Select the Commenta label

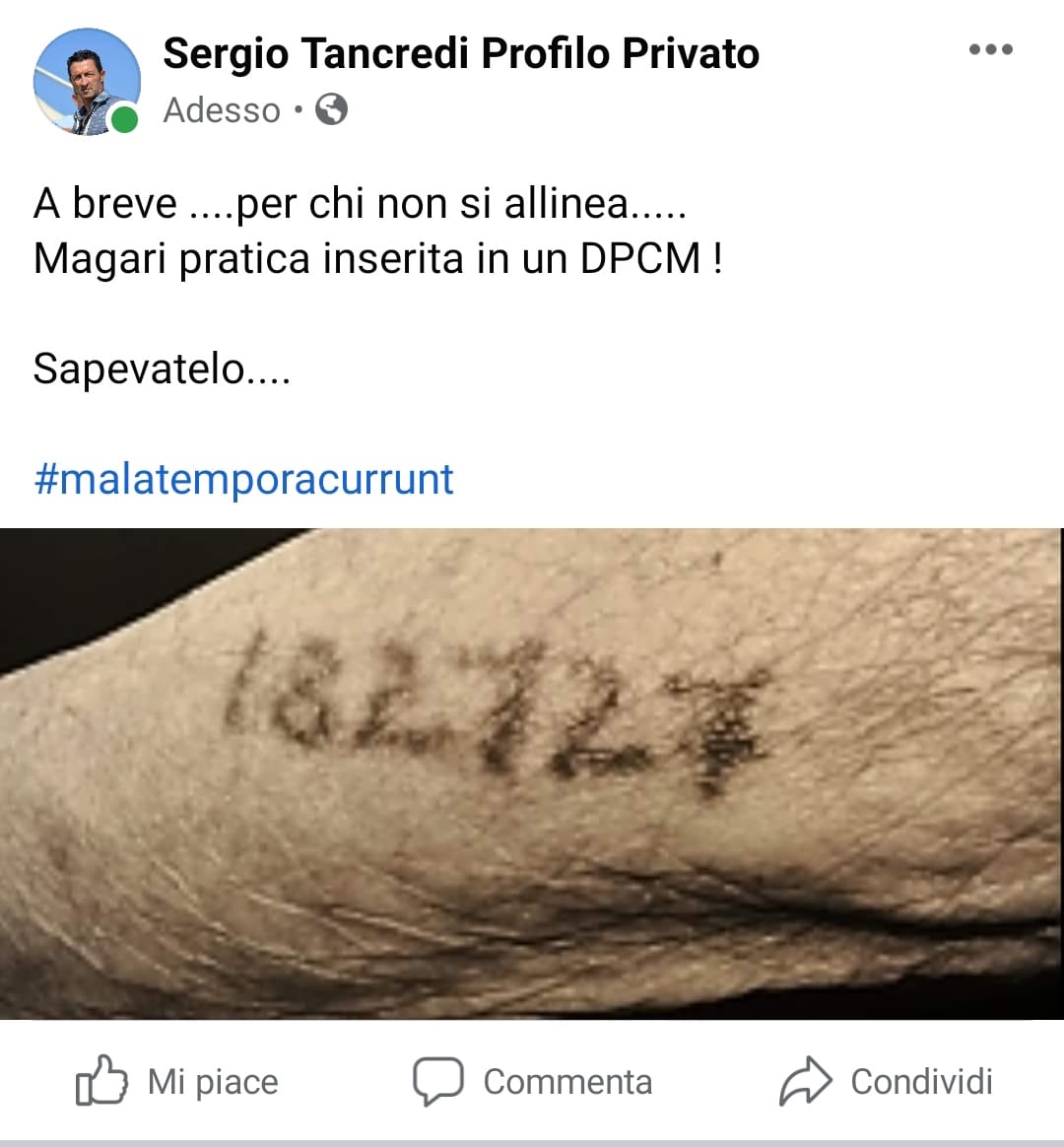coord(567,1082)
